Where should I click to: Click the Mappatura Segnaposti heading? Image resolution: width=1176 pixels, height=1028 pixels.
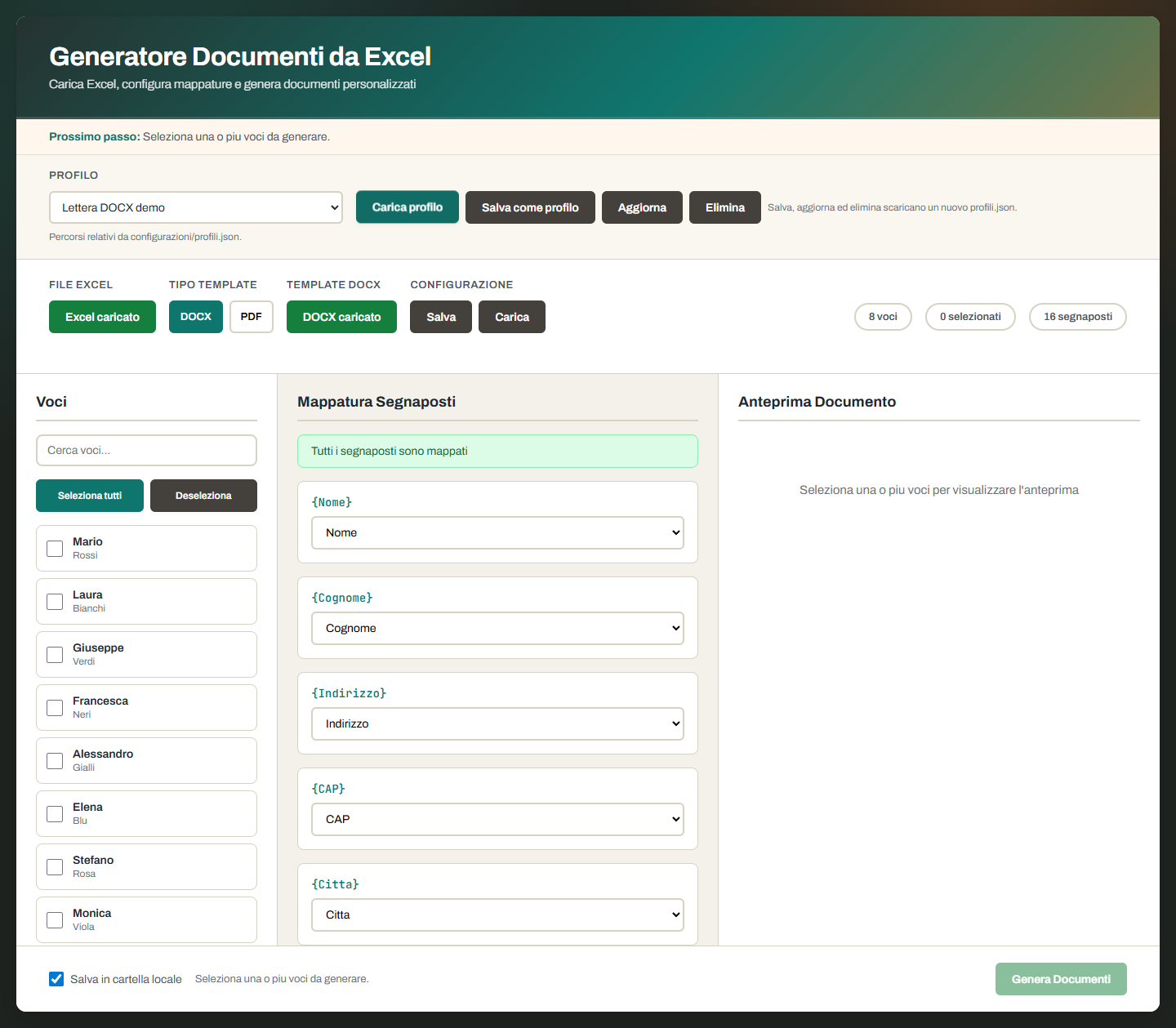click(x=376, y=402)
